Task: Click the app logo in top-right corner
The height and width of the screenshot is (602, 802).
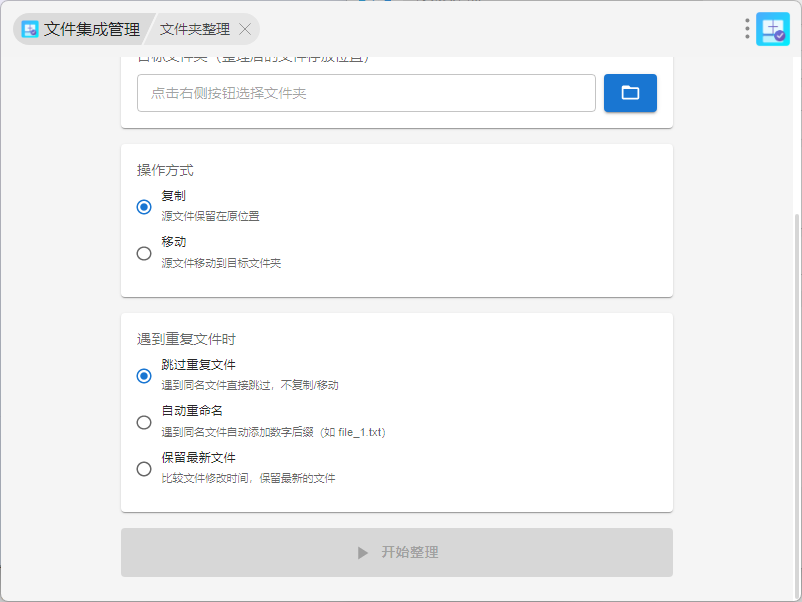Action: [773, 29]
